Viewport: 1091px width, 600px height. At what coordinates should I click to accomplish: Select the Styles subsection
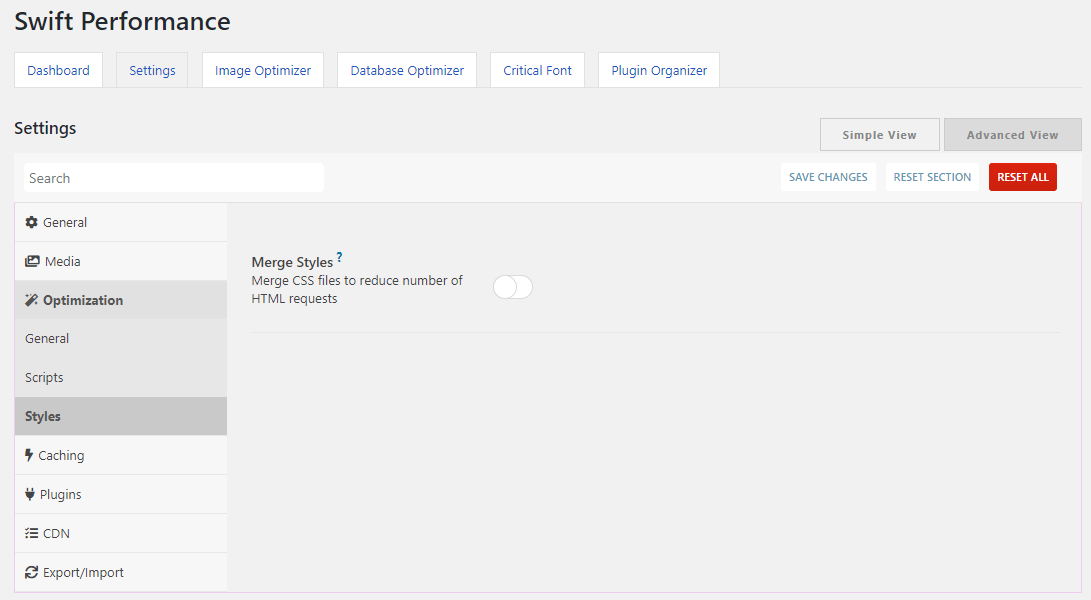click(x=121, y=416)
